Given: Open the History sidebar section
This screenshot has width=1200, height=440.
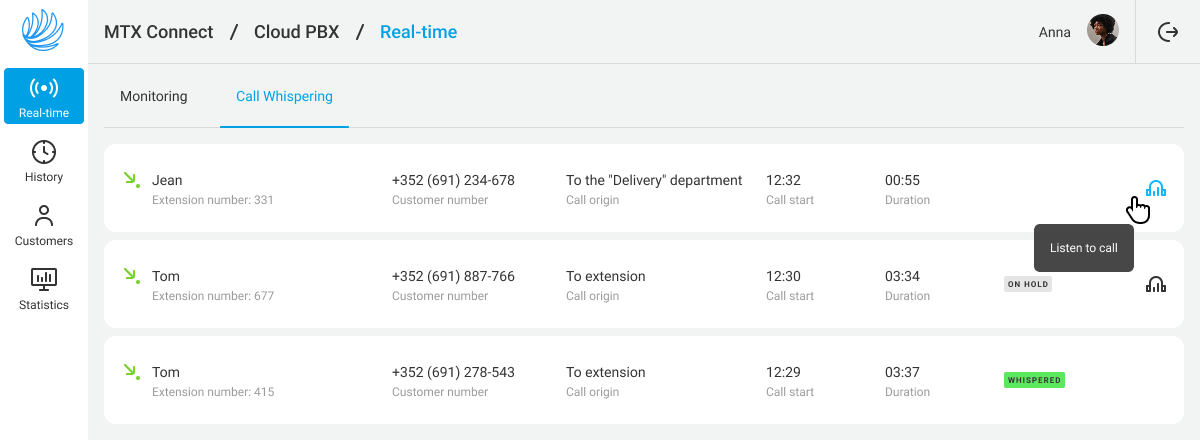Looking at the screenshot, I should click(x=44, y=161).
